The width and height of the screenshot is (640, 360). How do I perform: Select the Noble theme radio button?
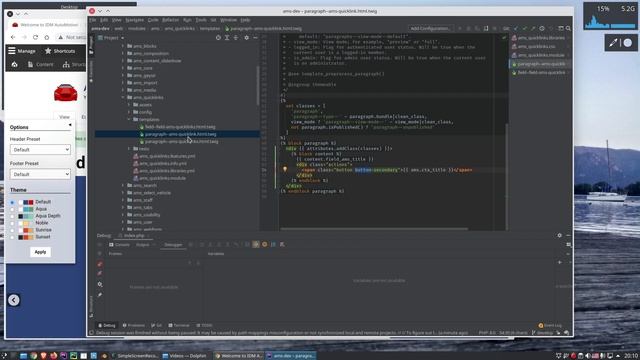pos(12,223)
